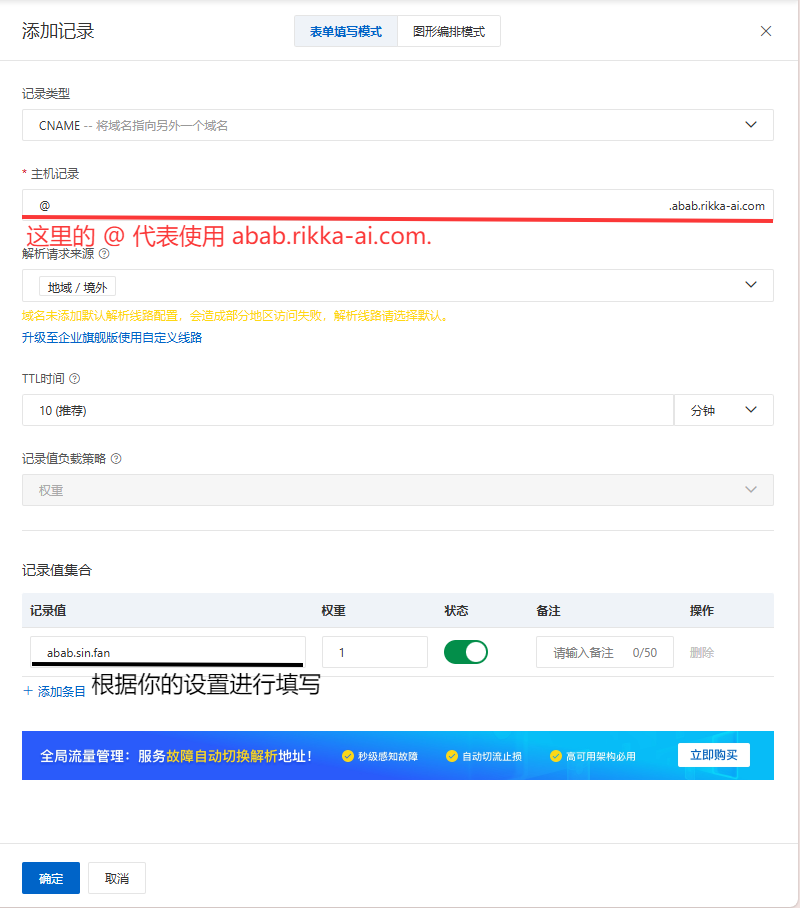Click help icon beside TTL时间
Viewport: 800px width, 908px height.
coord(74,378)
